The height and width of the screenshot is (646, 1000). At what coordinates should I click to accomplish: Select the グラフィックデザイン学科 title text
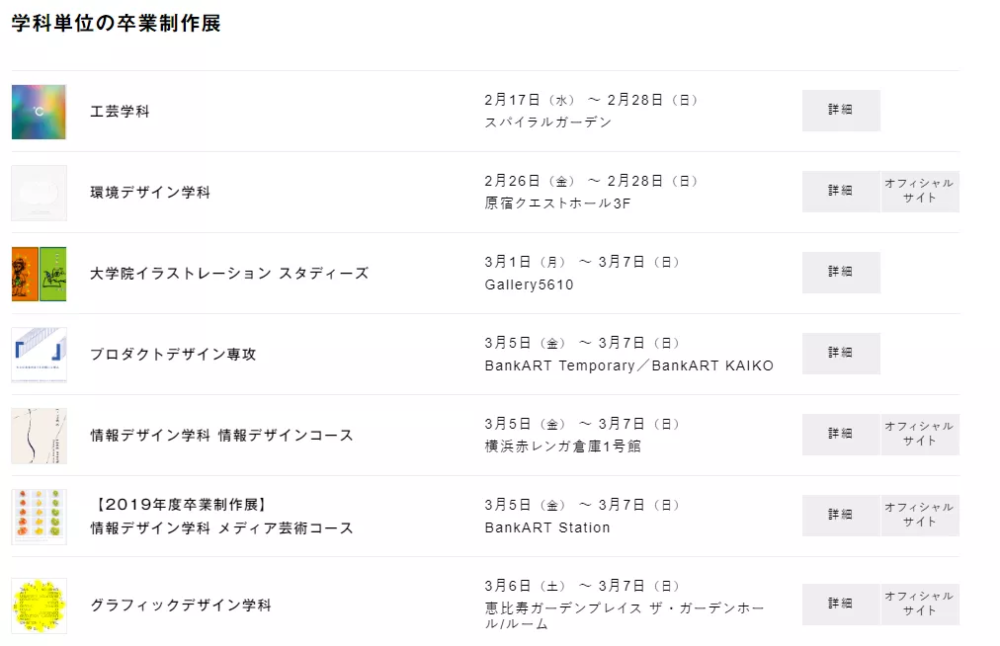tap(180, 605)
